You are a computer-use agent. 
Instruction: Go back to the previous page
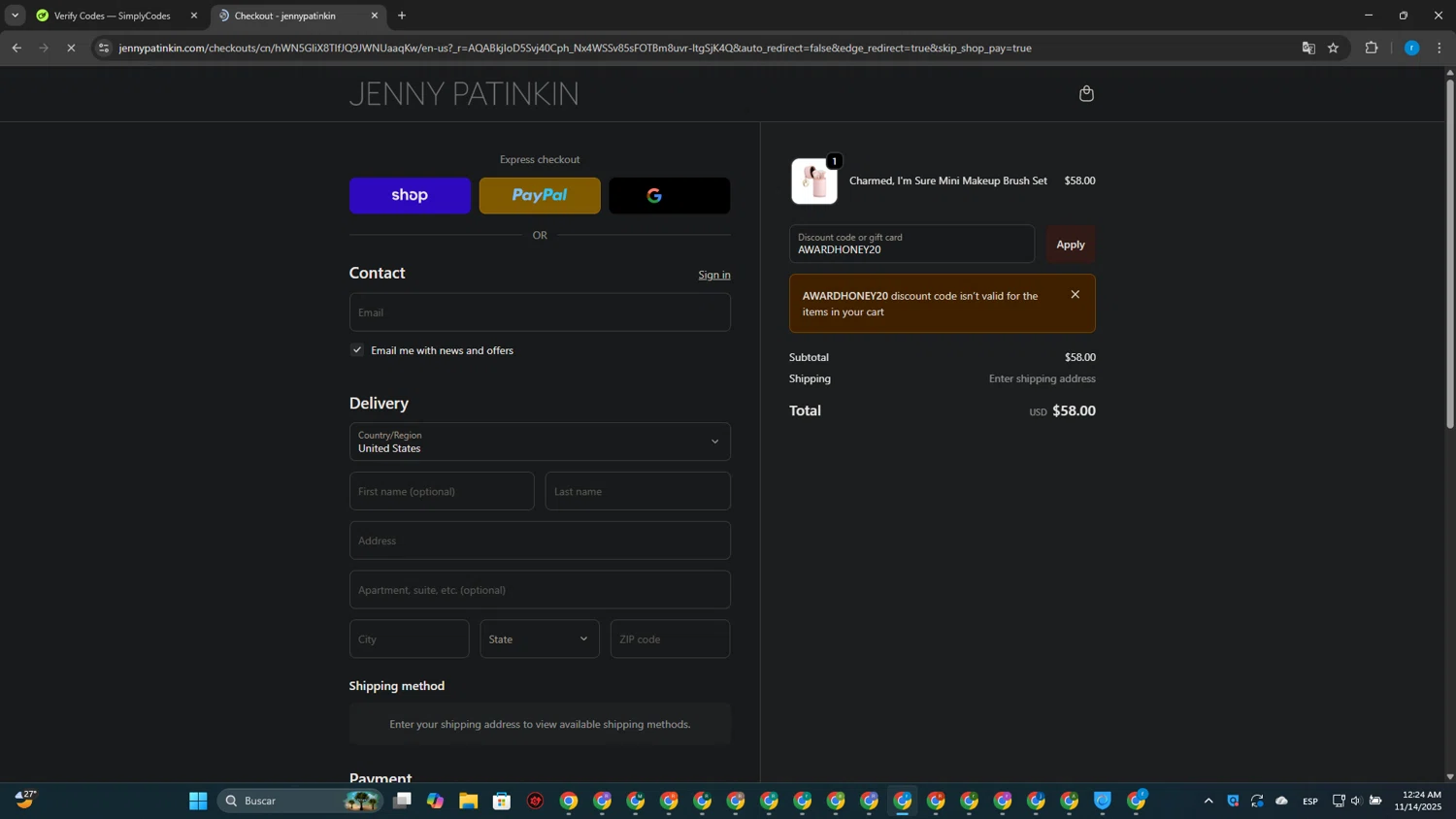pyautogui.click(x=17, y=48)
